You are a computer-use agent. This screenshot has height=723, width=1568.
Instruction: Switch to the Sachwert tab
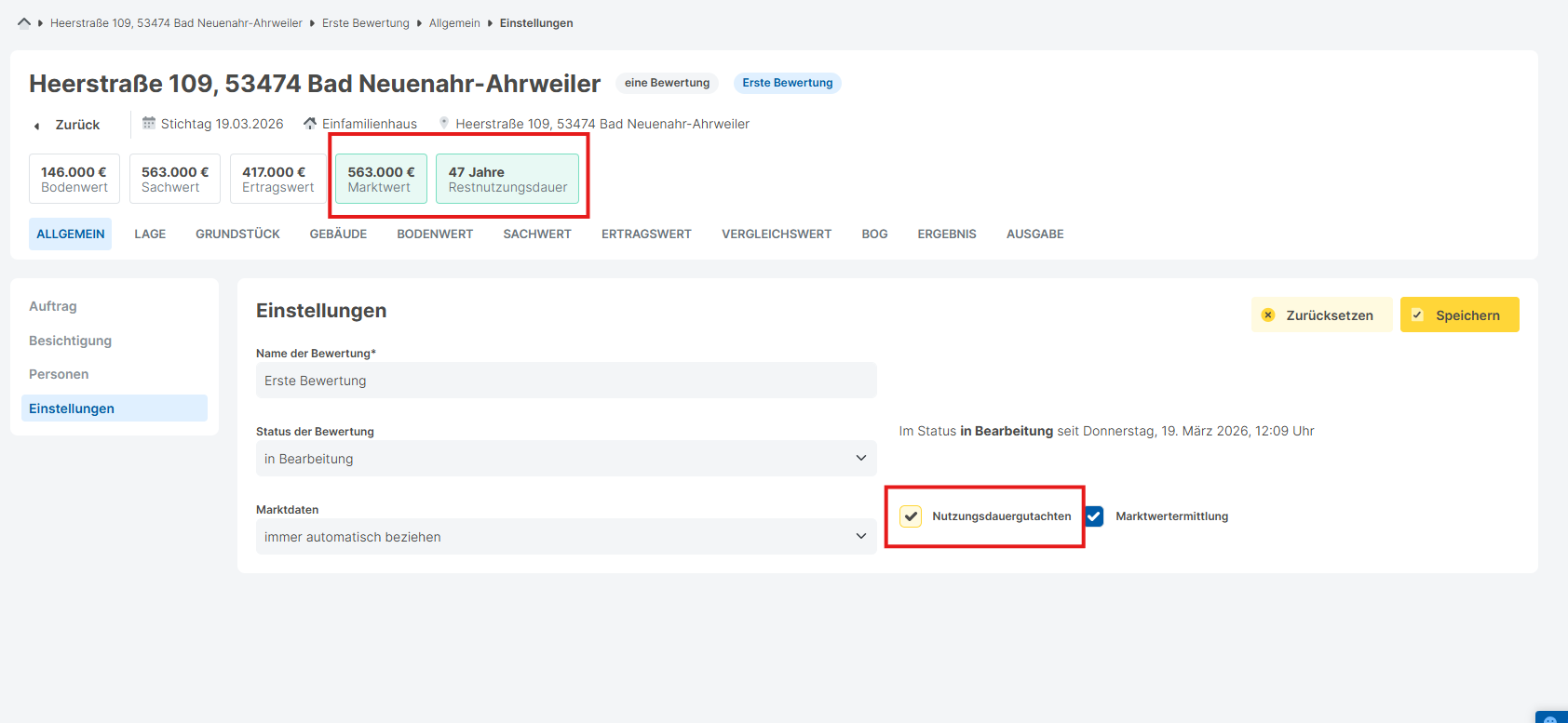537,234
